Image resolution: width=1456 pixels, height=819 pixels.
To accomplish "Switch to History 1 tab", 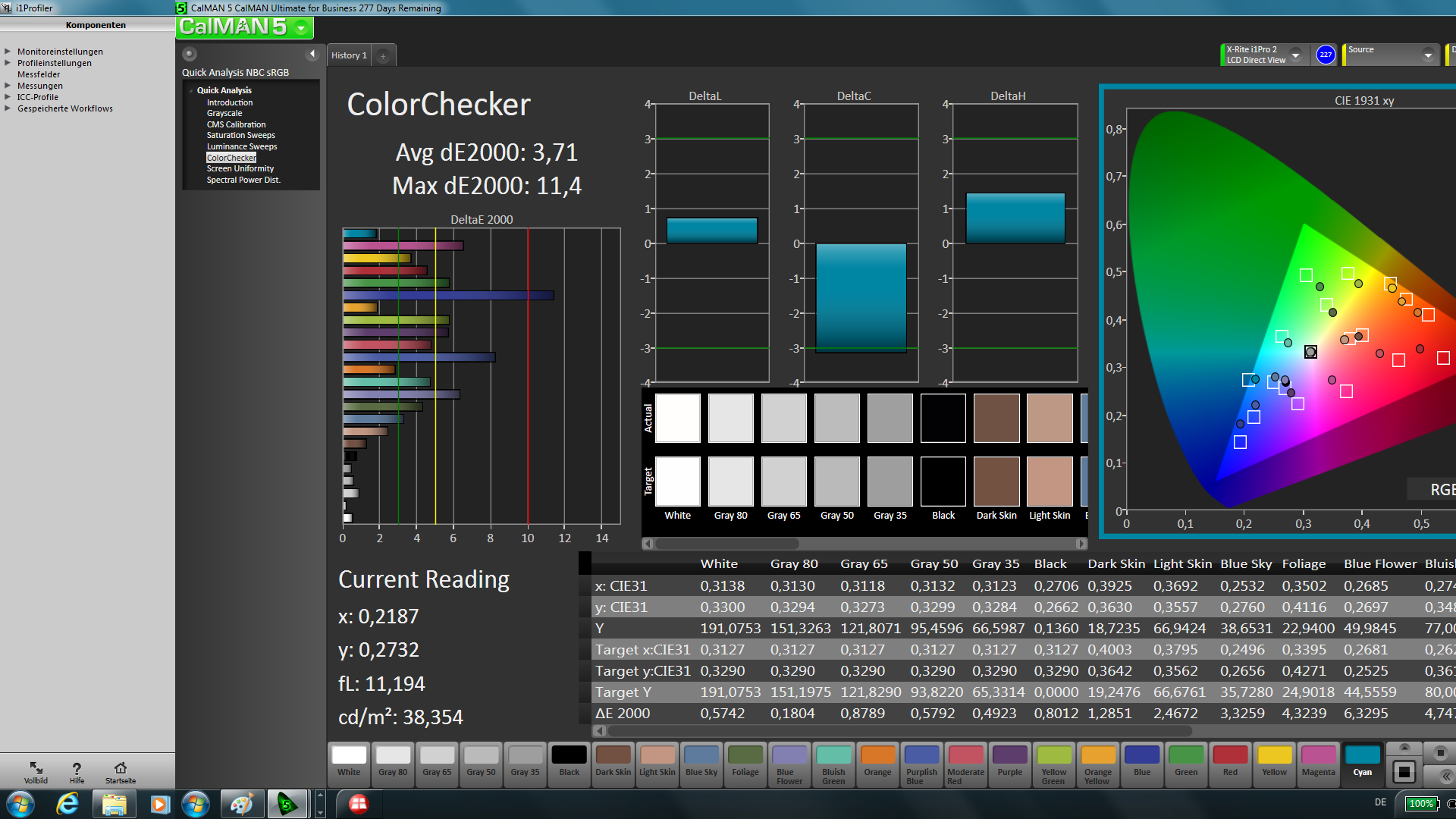I will point(349,55).
